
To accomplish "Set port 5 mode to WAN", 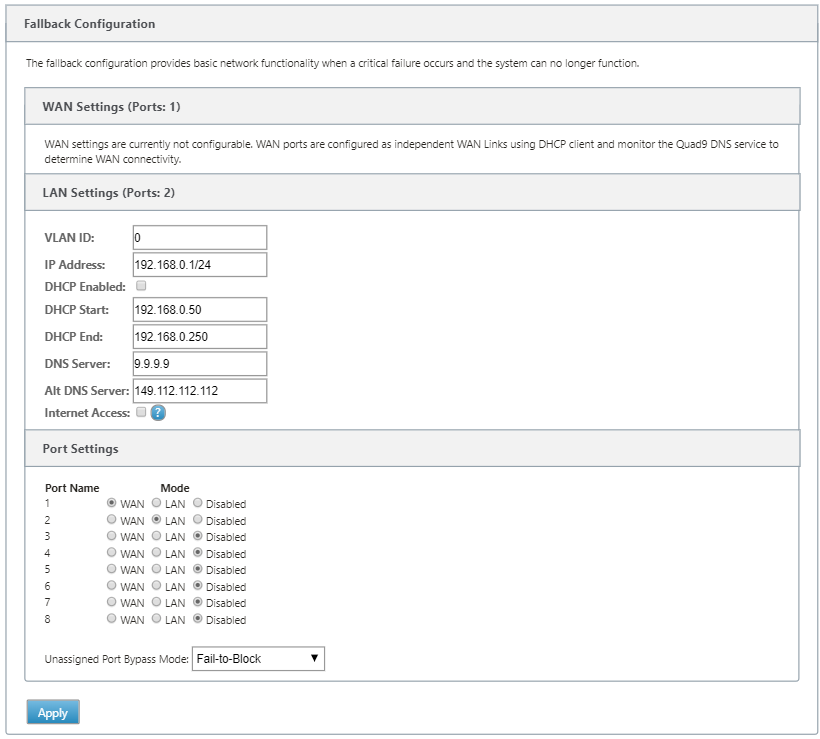I will (x=111, y=569).
